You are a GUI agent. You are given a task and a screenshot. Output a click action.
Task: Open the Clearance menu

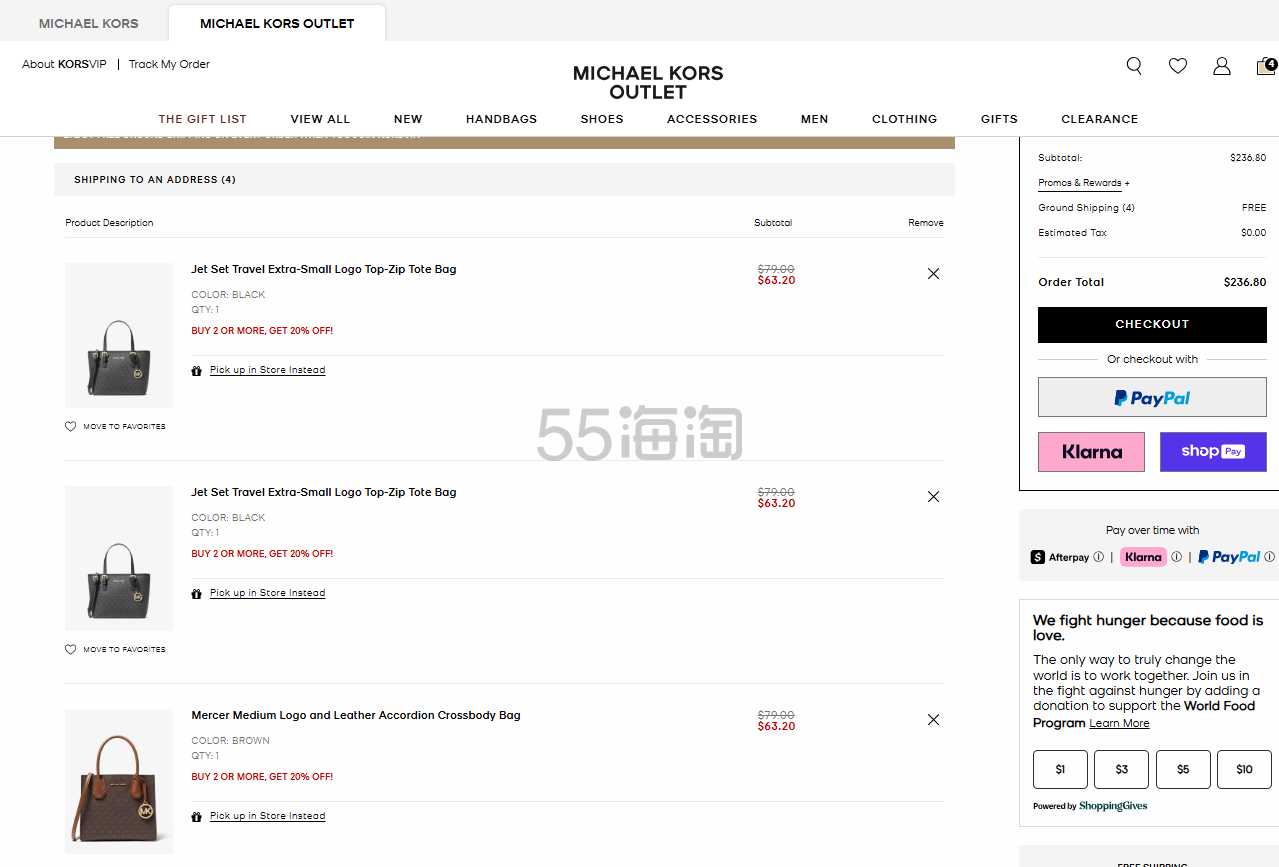coord(1099,119)
